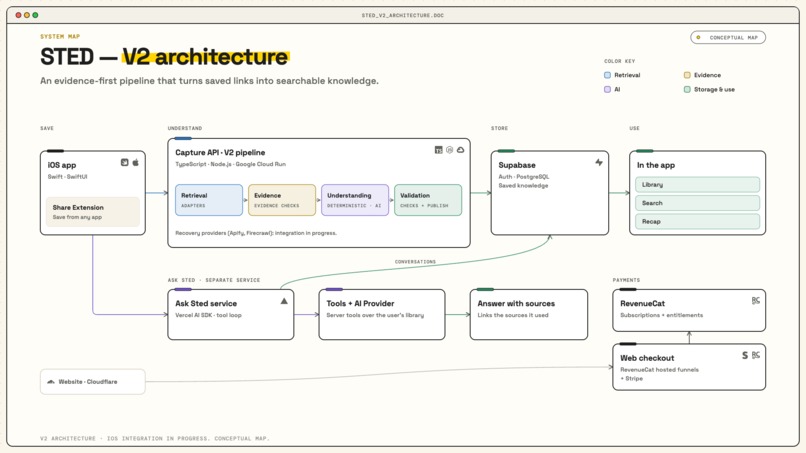Click the Capture API · V2 pipeline title

point(220,153)
